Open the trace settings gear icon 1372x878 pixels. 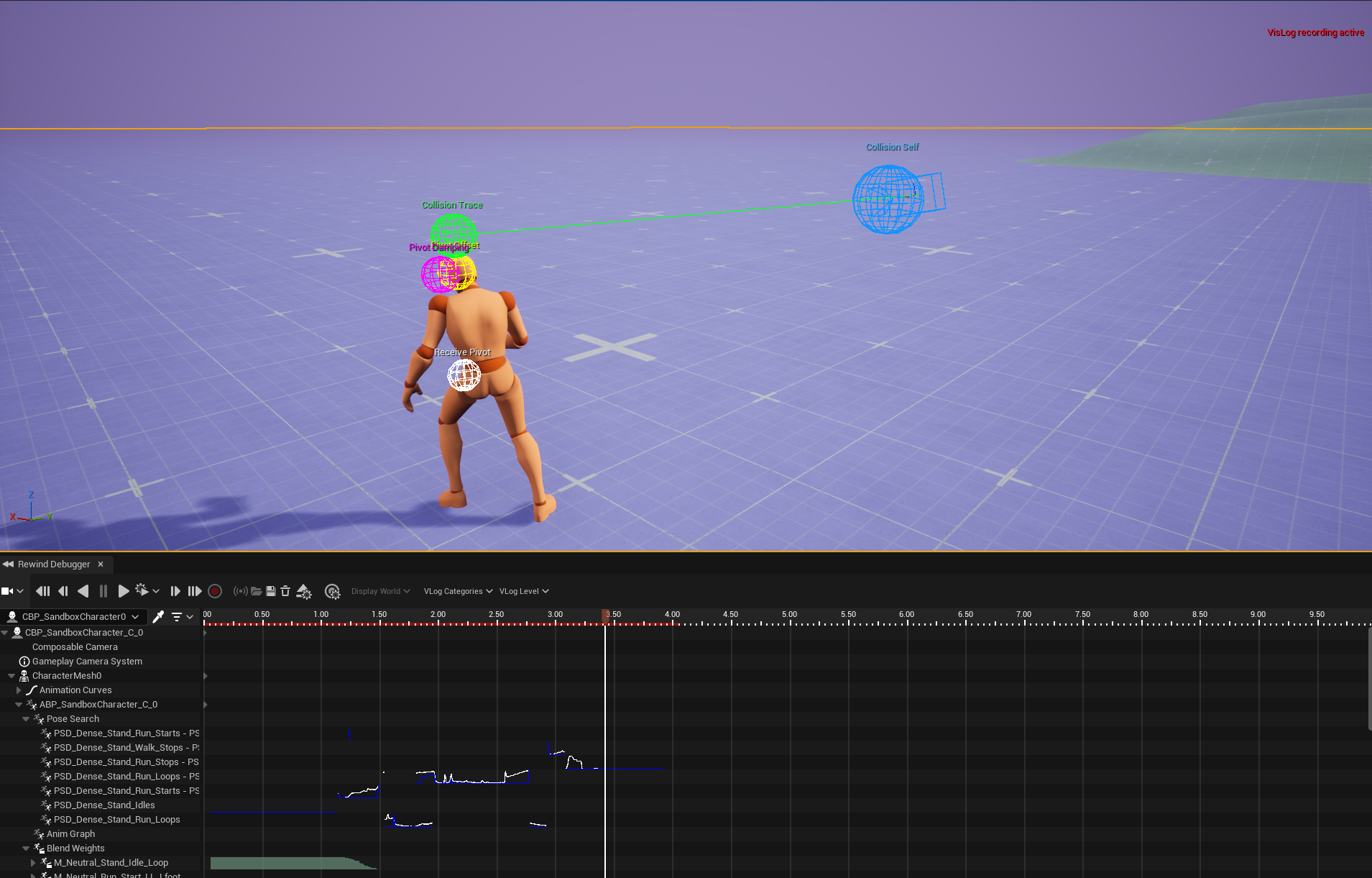(x=332, y=591)
